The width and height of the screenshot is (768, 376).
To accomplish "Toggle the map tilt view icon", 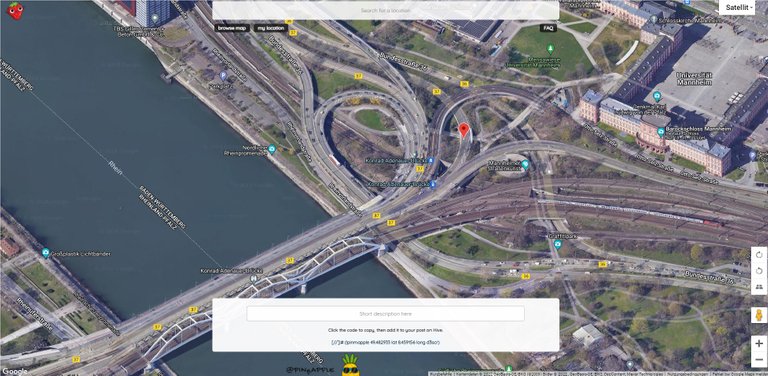I will click(759, 286).
